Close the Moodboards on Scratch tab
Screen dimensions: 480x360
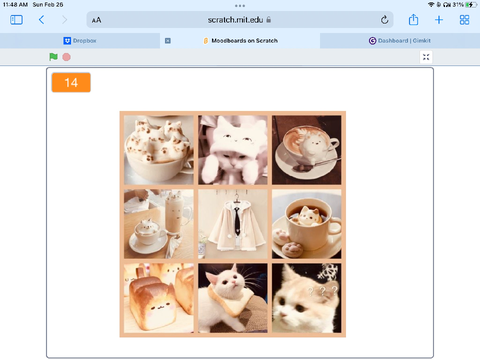(168, 41)
